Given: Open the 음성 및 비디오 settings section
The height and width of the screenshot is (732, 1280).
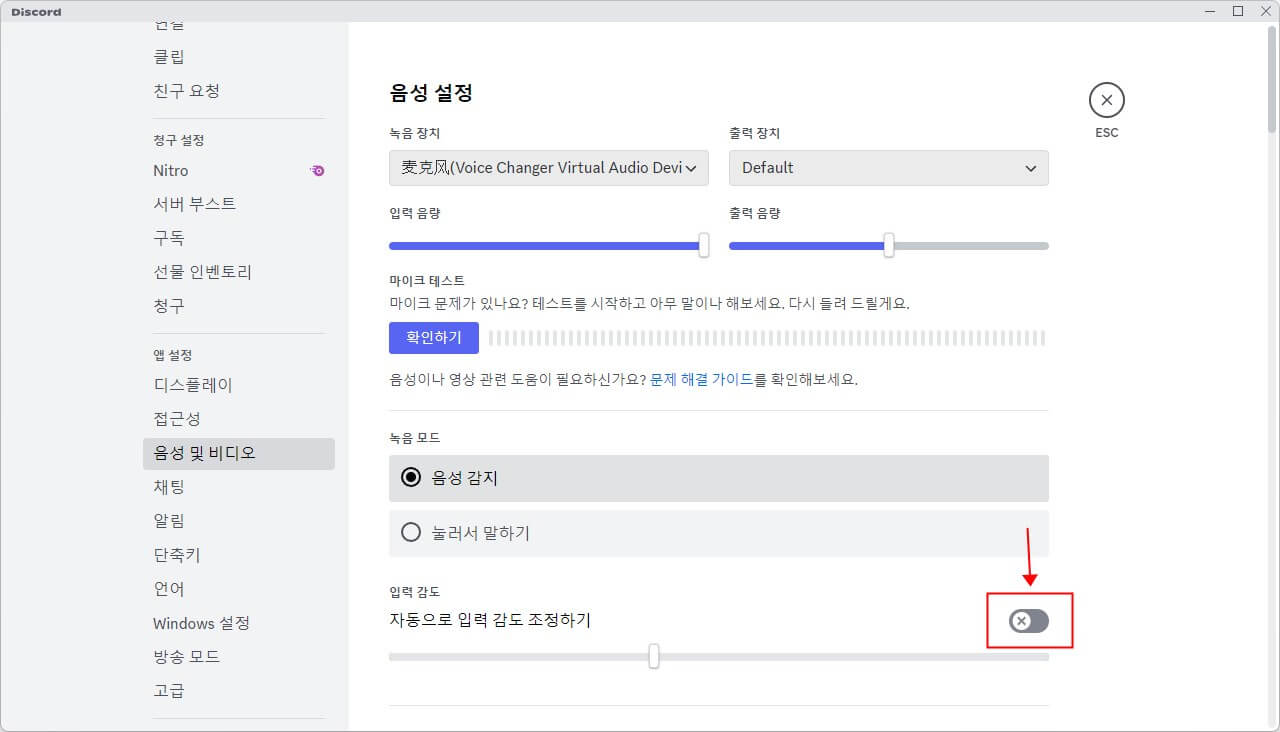Looking at the screenshot, I should pos(200,453).
